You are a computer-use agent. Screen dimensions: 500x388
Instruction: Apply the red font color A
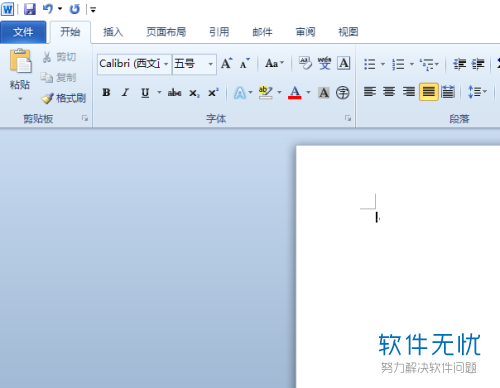[x=295, y=92]
